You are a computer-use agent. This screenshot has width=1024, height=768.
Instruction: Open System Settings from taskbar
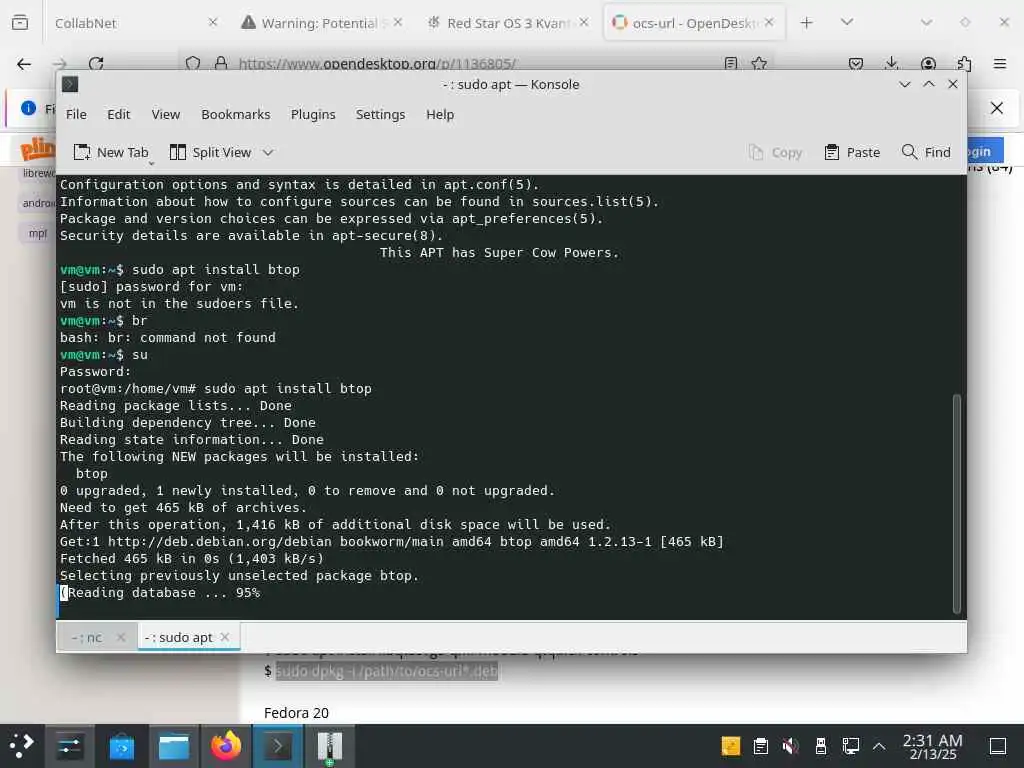[x=69, y=746]
